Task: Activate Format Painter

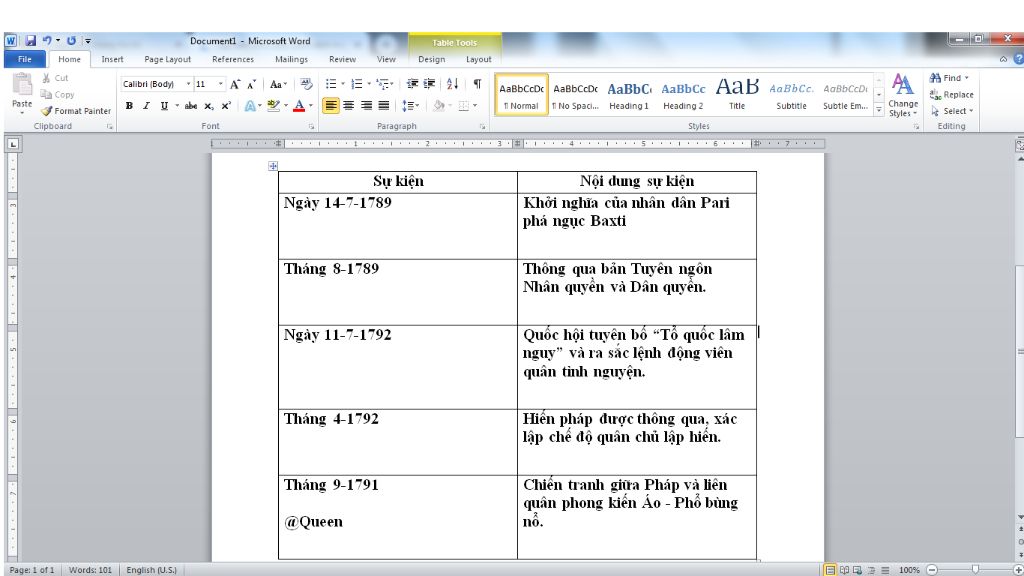Action: (x=76, y=111)
